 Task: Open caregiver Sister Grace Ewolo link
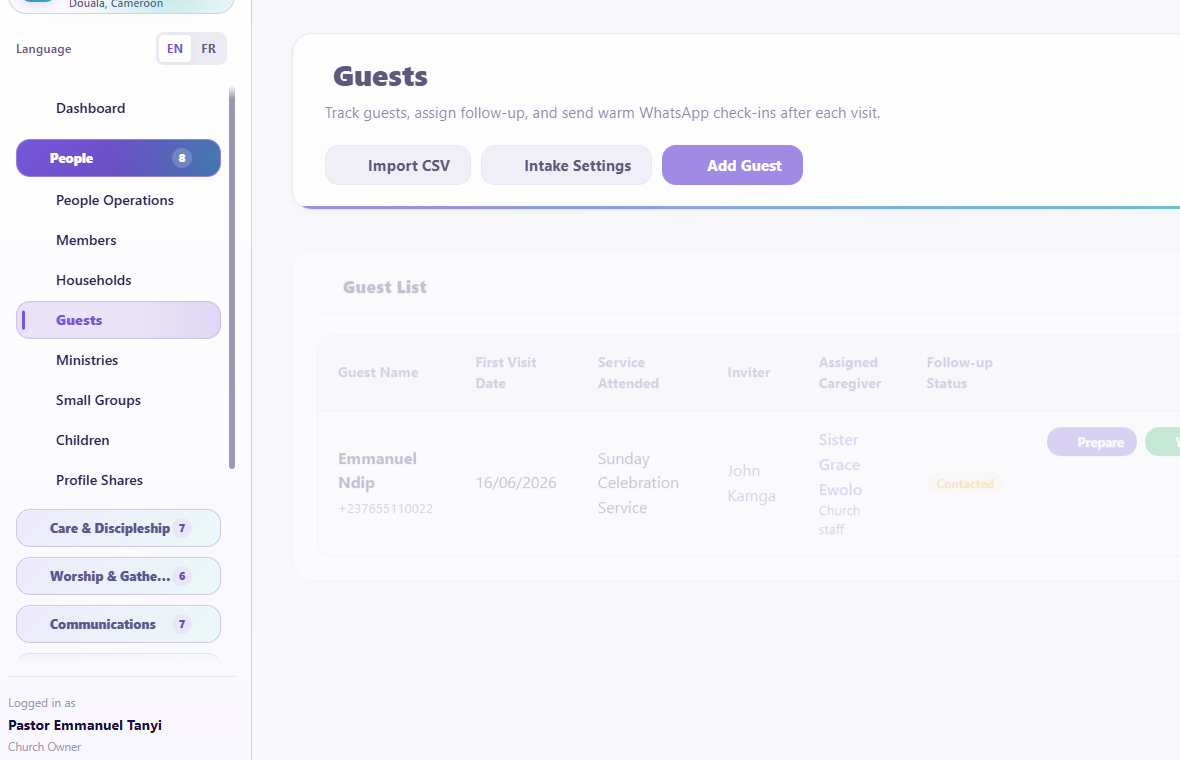coord(840,464)
